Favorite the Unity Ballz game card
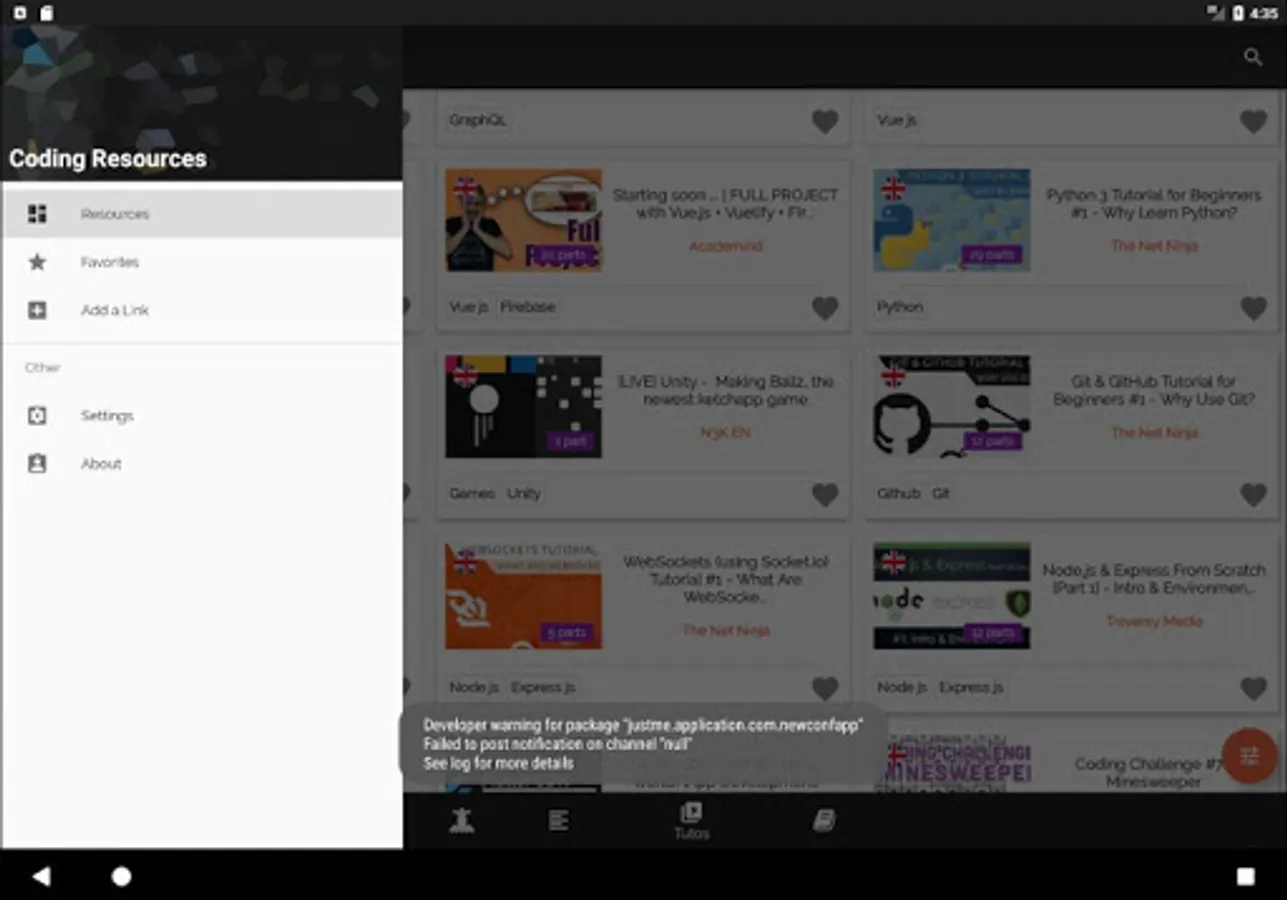1287x900 pixels. [x=825, y=494]
